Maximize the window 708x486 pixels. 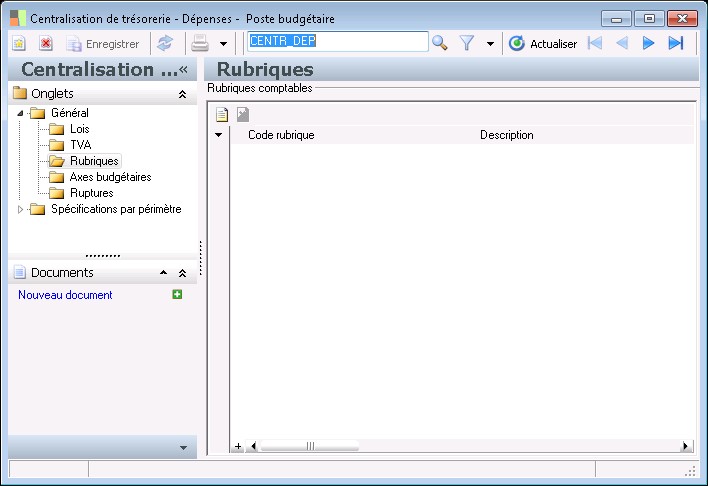[649, 19]
